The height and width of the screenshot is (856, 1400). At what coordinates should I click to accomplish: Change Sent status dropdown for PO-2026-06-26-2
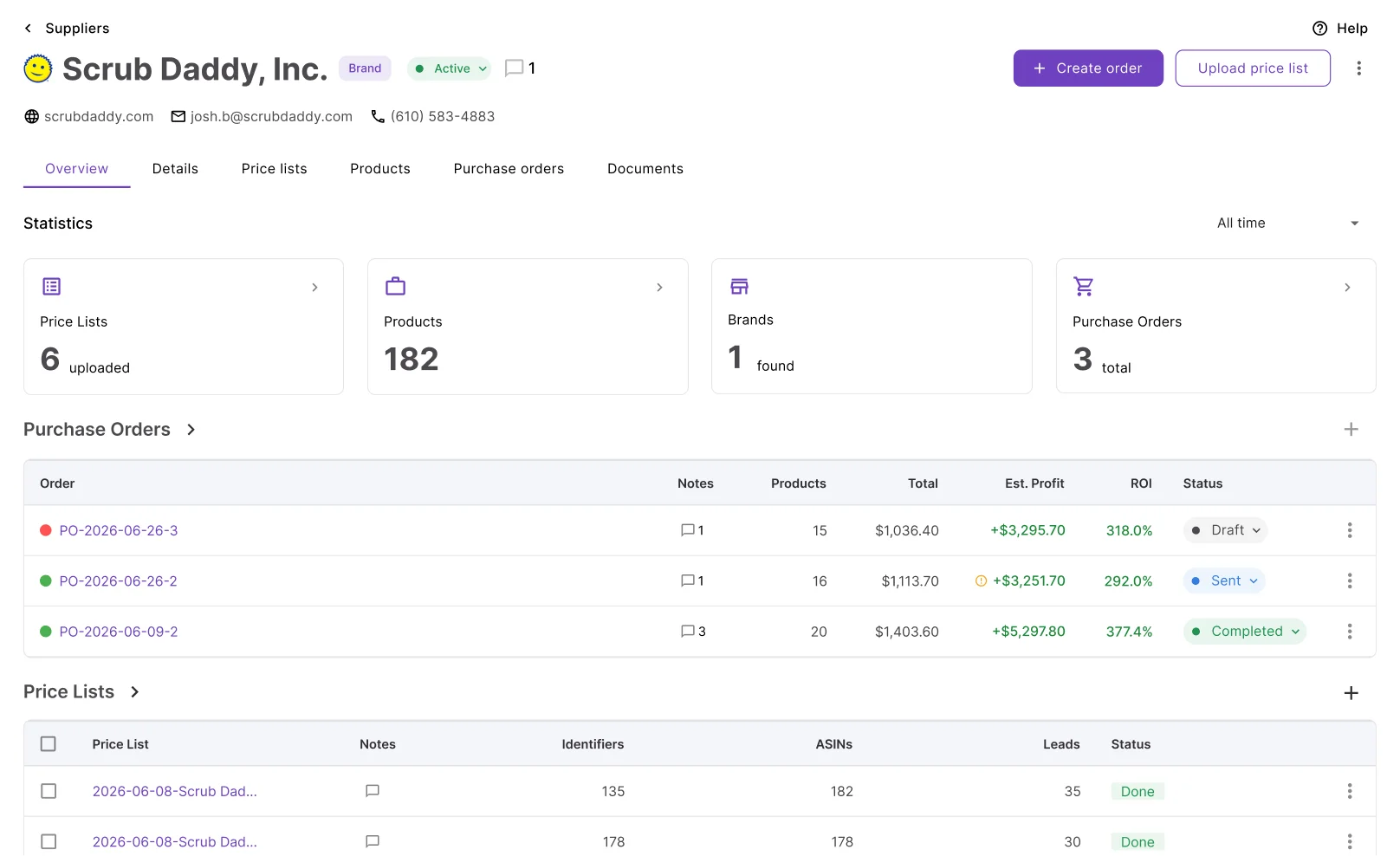pos(1224,580)
